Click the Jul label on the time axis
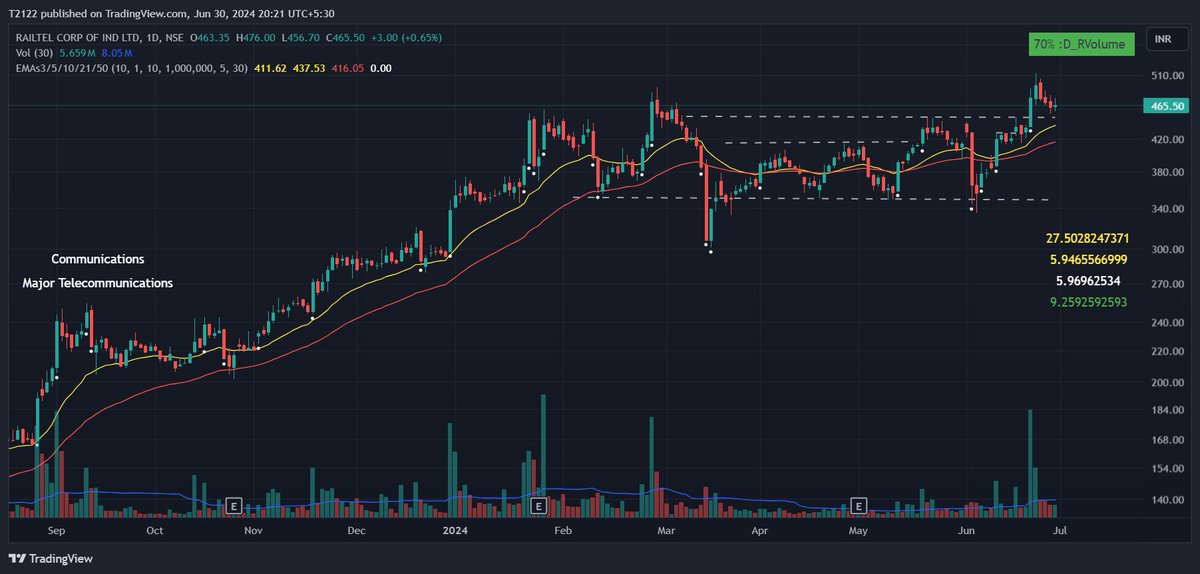Viewport: 1200px width, 574px height. pos(1060,531)
